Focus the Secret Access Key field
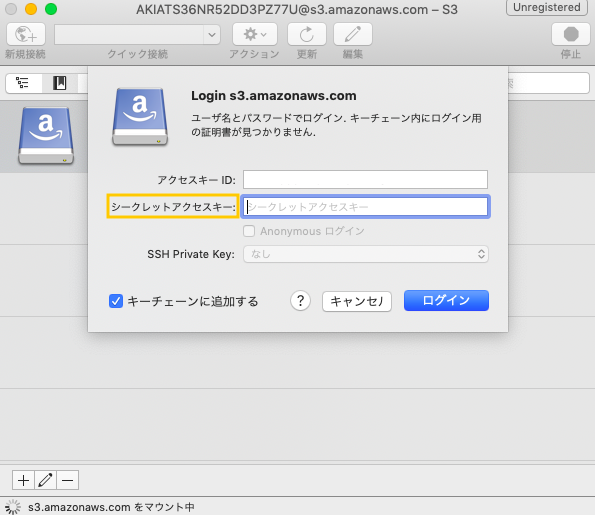Image resolution: width=595 pixels, height=515 pixels. click(x=365, y=207)
